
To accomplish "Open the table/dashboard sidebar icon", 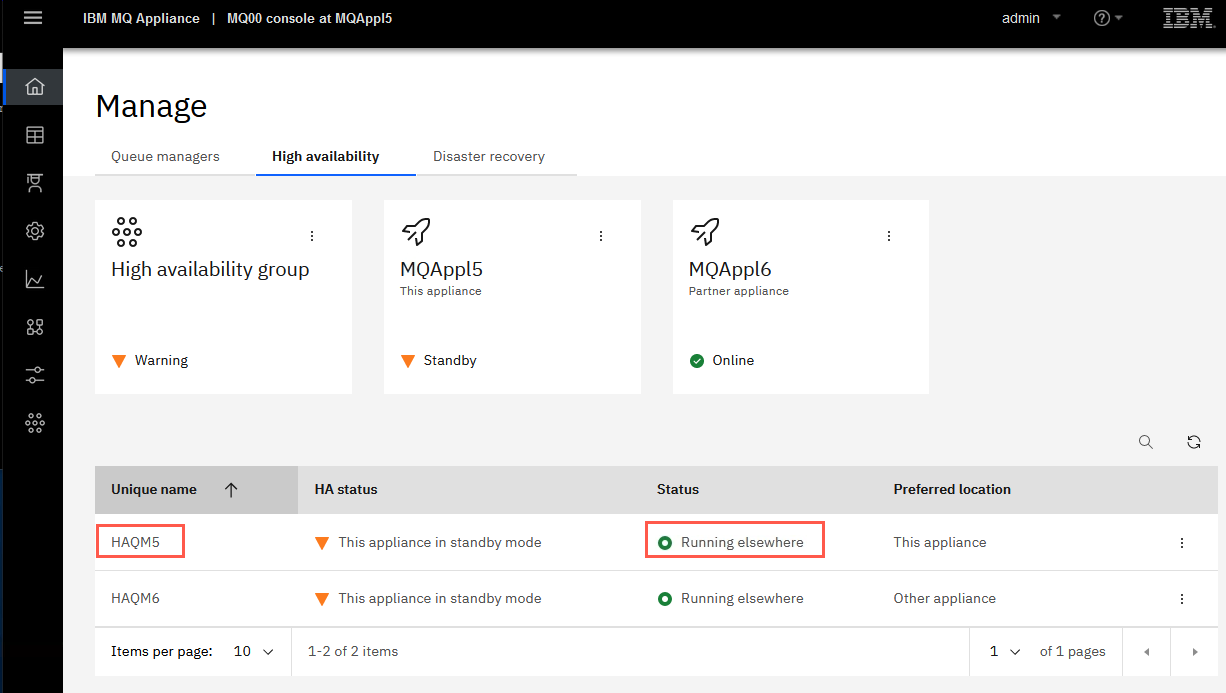I will (34, 135).
